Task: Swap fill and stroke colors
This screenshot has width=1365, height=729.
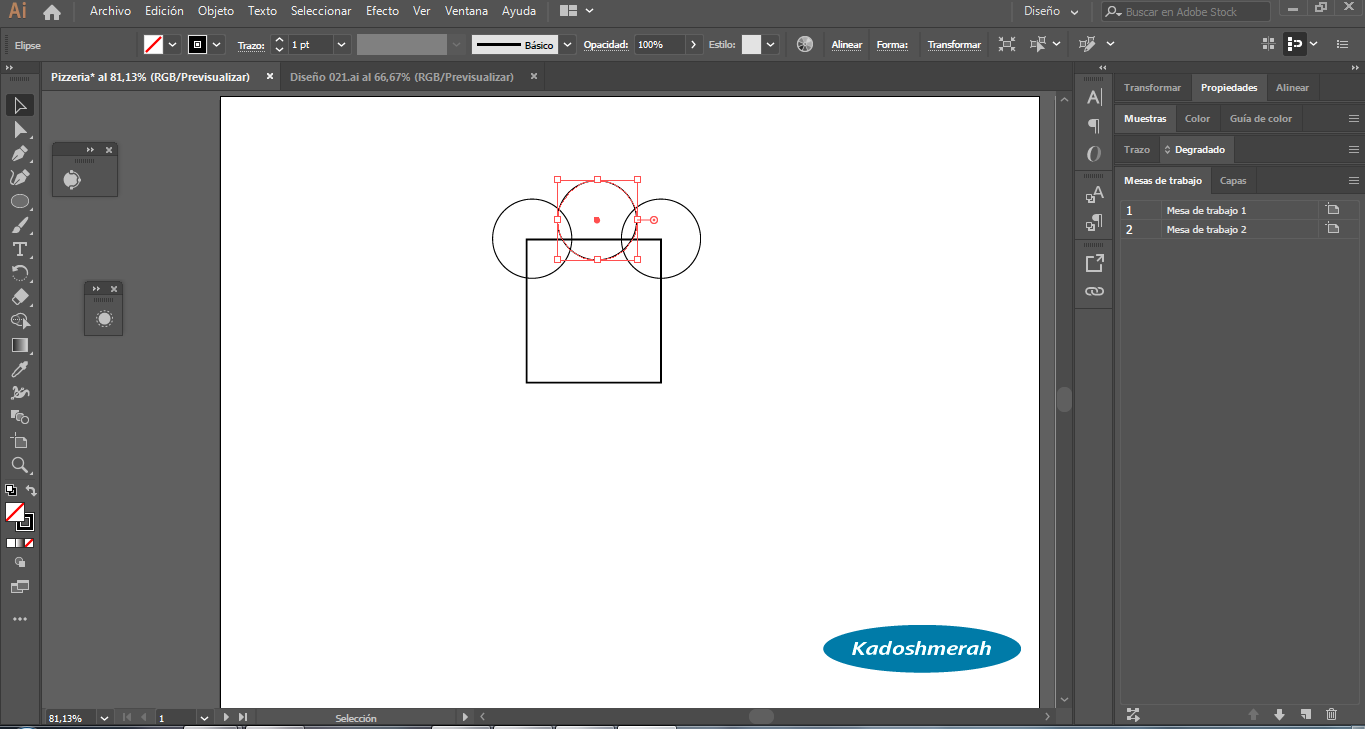Action: (31, 490)
